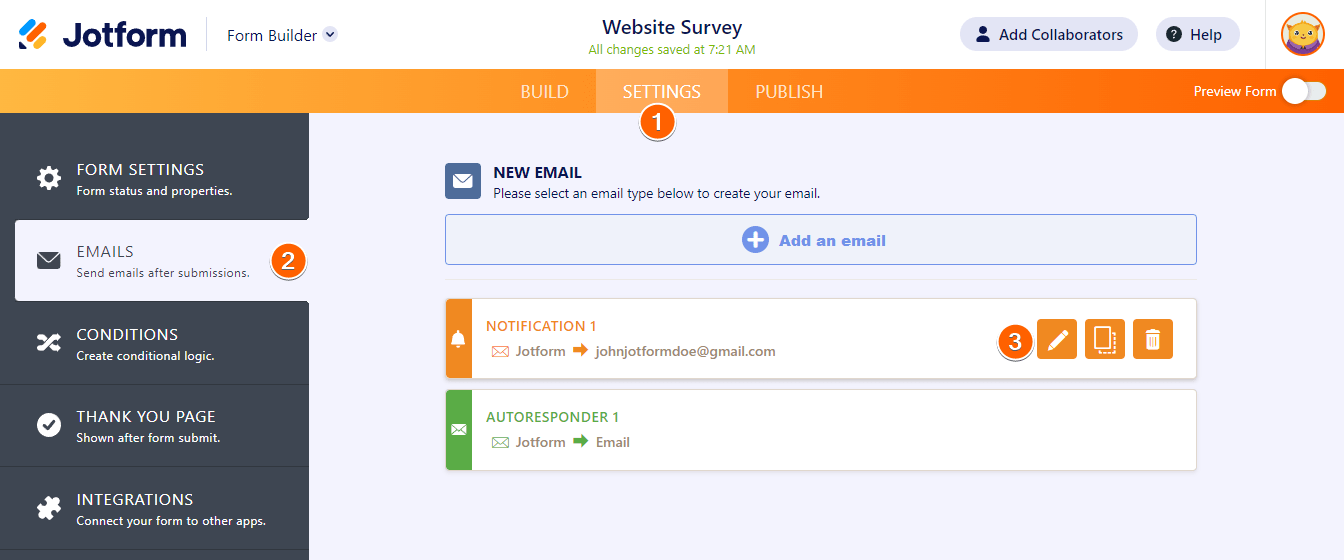Click the orange bell icon on Notification 1
The image size is (1344, 560).
[x=459, y=339]
